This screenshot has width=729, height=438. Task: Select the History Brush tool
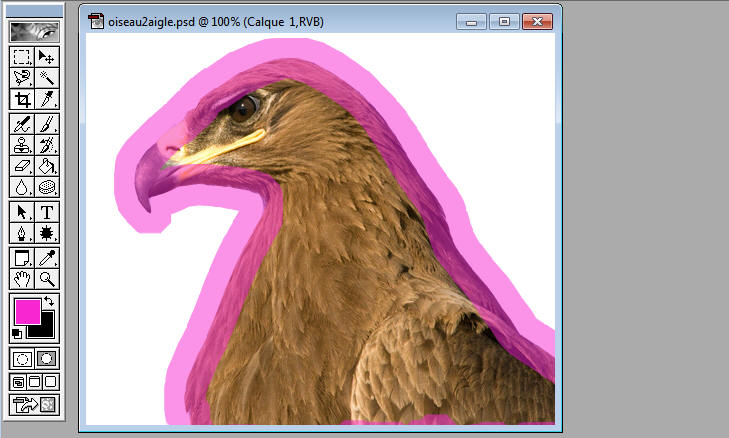[46, 145]
